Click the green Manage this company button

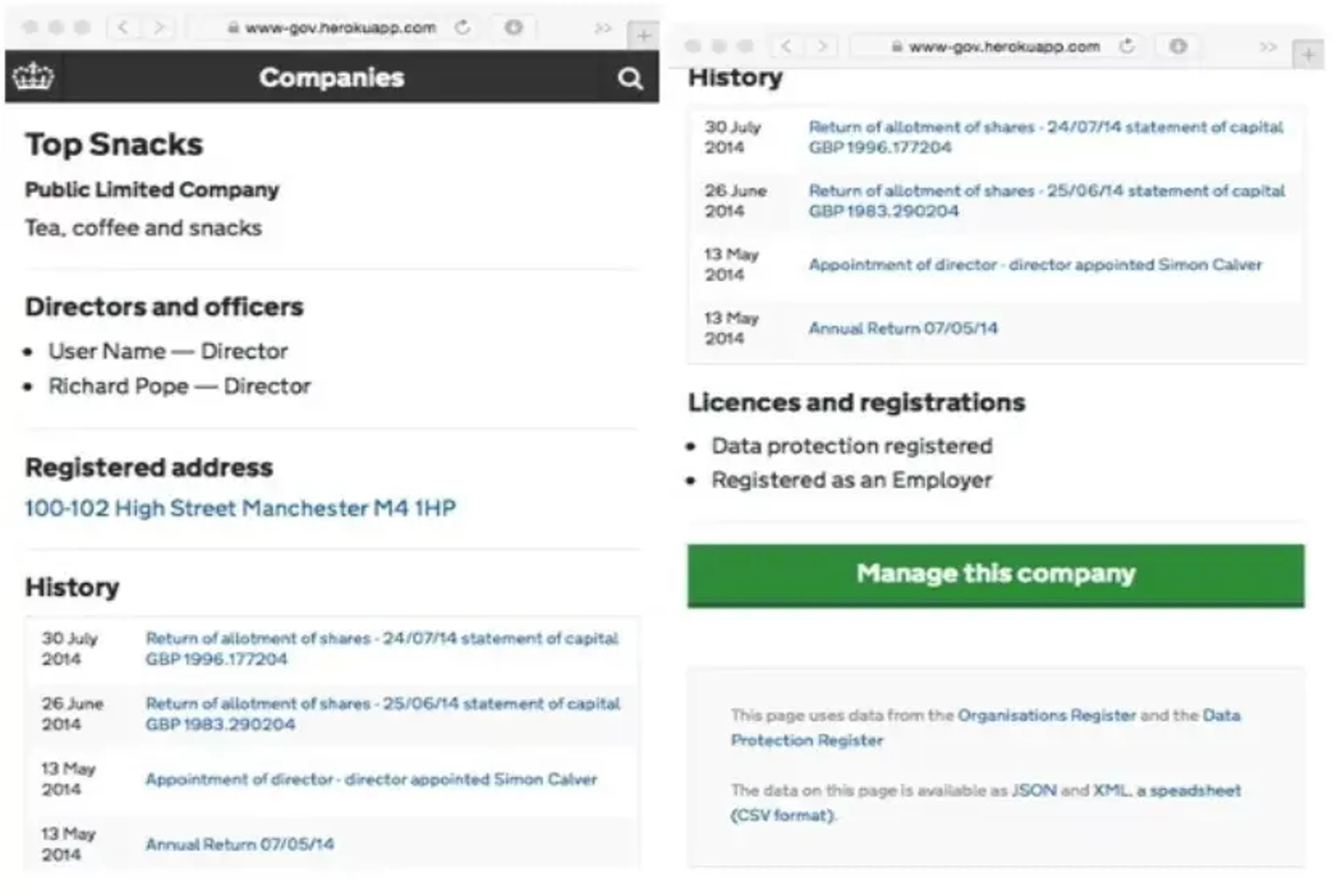click(x=996, y=575)
